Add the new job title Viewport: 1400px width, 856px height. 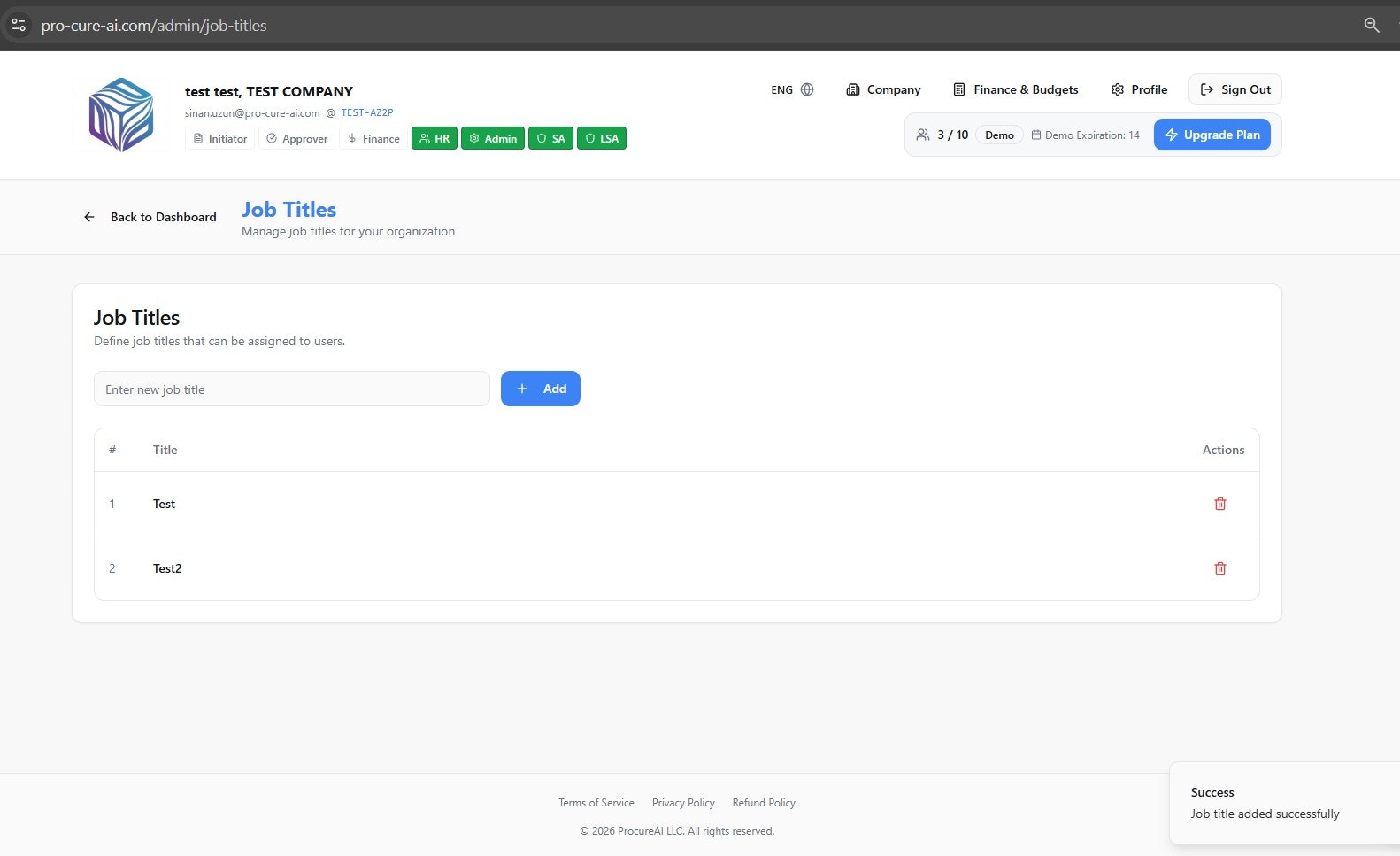pyautogui.click(x=540, y=389)
